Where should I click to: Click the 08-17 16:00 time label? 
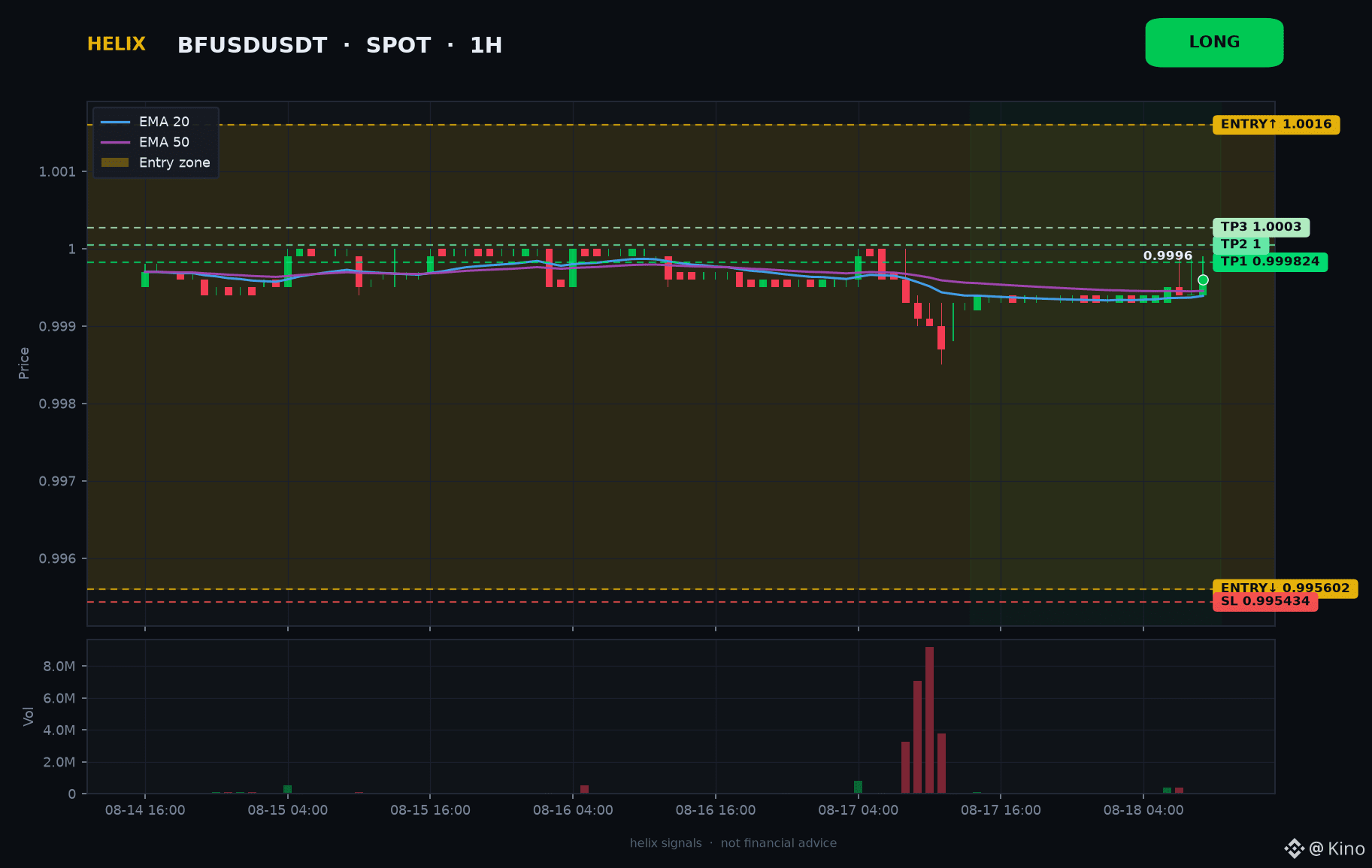coord(1001,810)
